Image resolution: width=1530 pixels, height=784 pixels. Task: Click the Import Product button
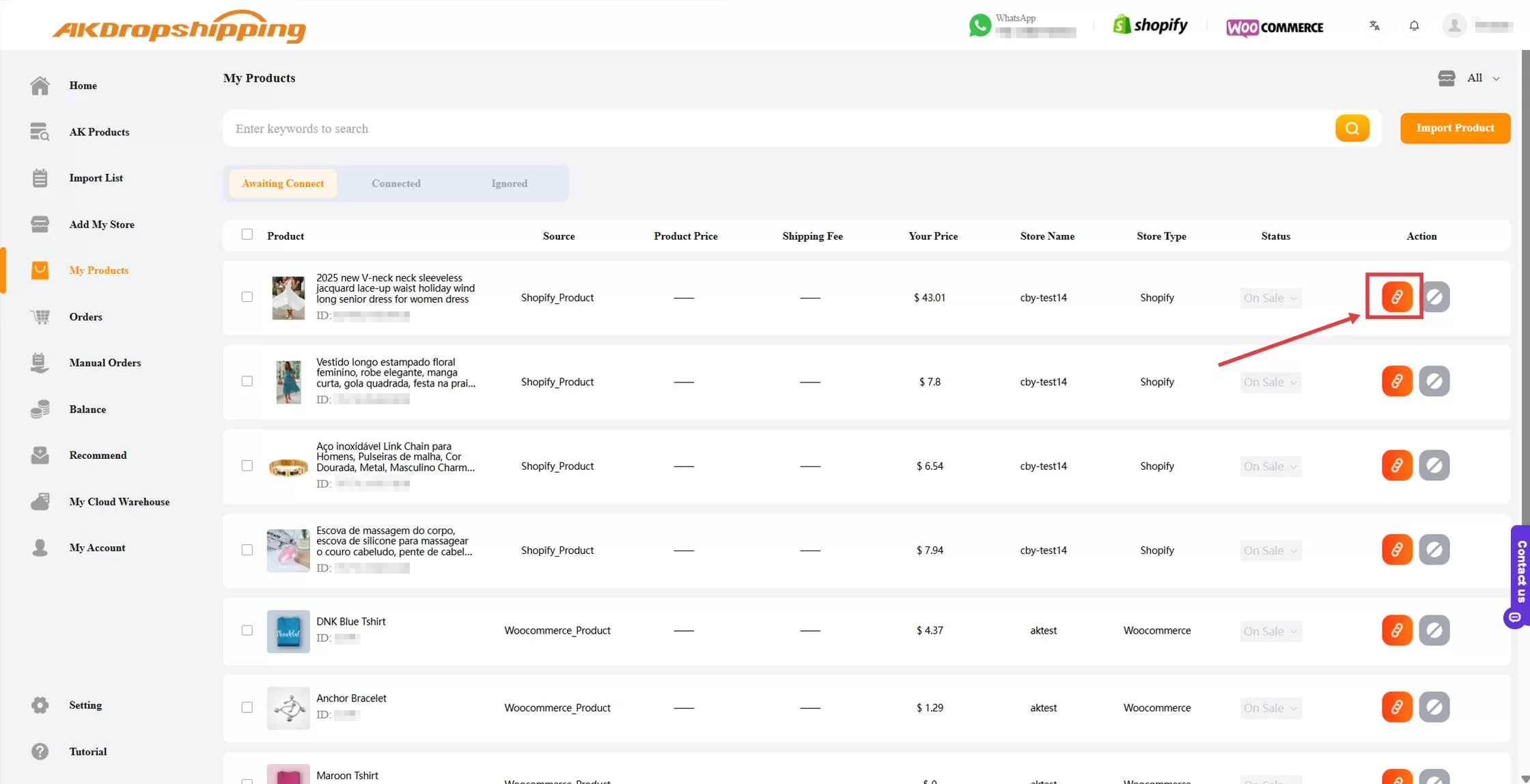pos(1455,128)
